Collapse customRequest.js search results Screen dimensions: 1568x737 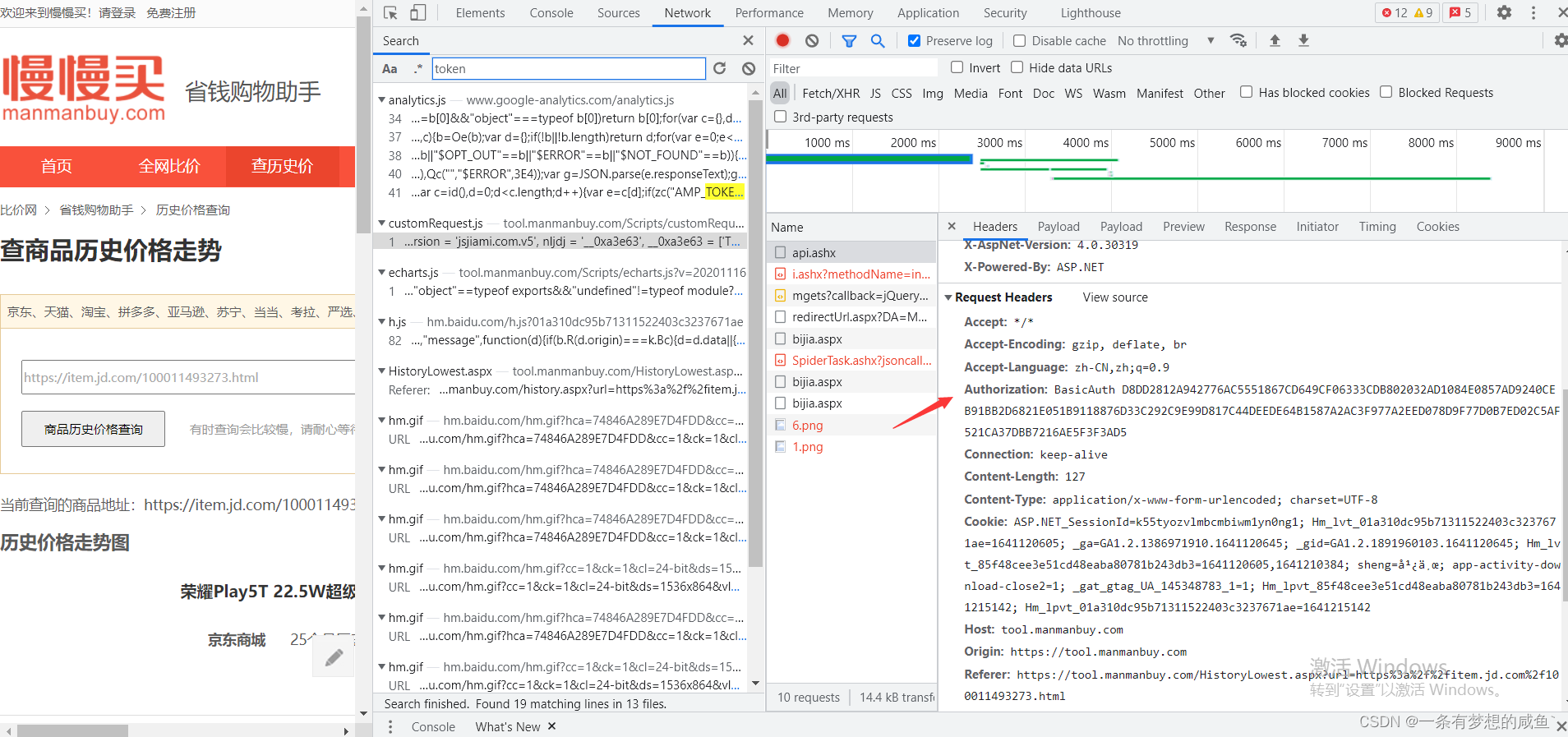click(381, 223)
